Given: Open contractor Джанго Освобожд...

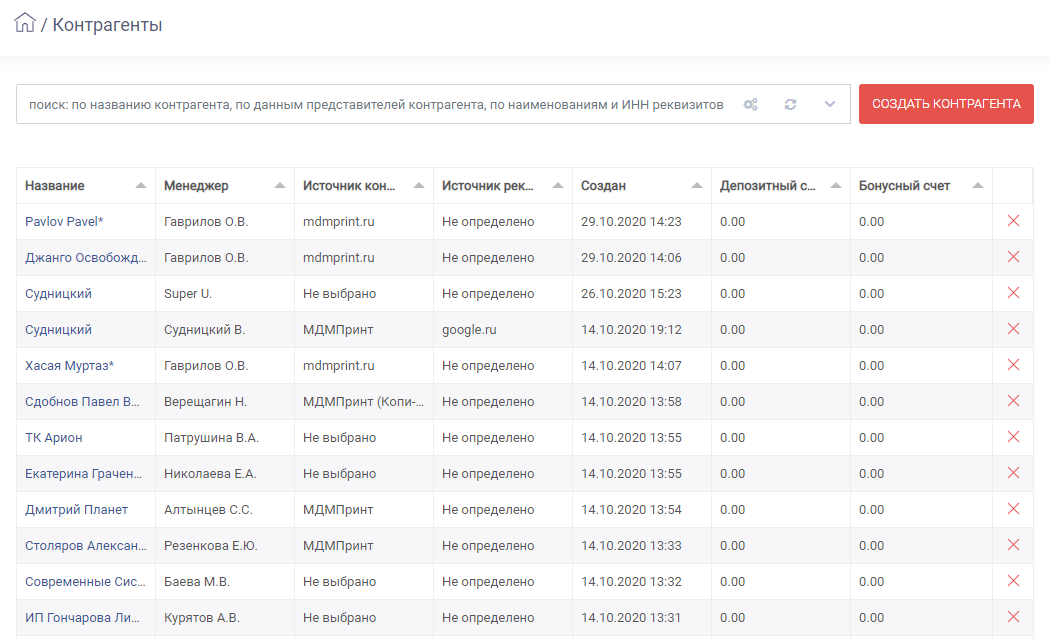Looking at the screenshot, I should tap(85, 258).
